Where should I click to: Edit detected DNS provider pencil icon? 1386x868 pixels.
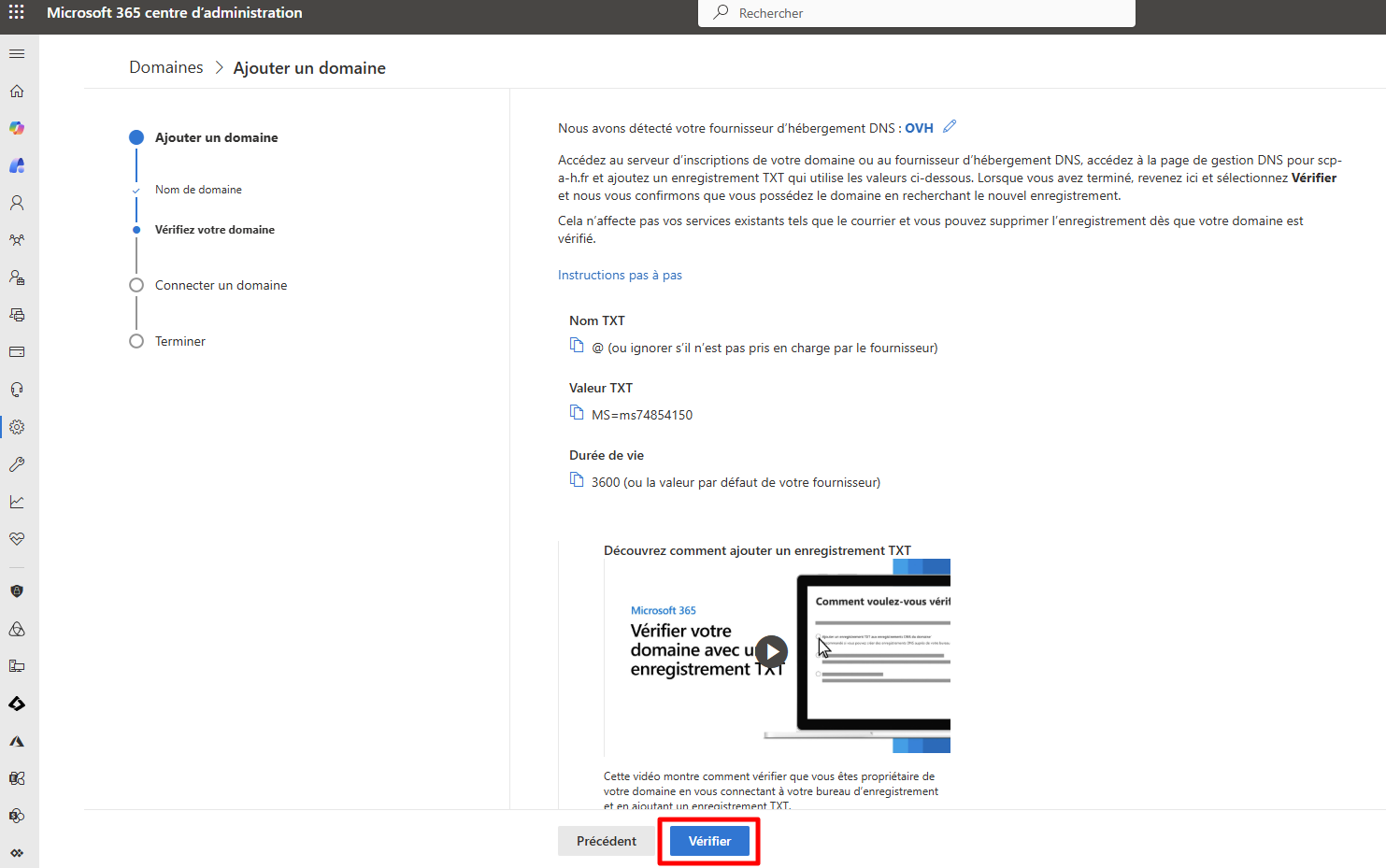coord(950,126)
